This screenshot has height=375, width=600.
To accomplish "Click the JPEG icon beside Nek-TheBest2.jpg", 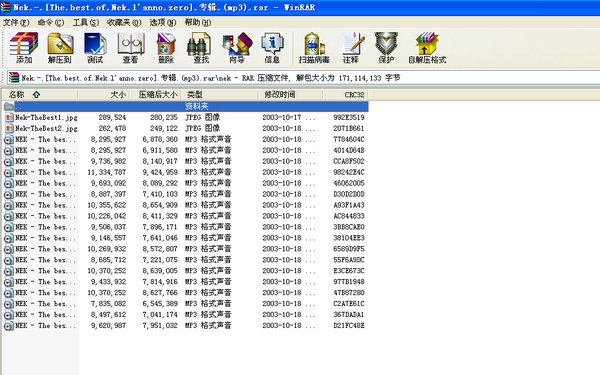I will pos(9,128).
